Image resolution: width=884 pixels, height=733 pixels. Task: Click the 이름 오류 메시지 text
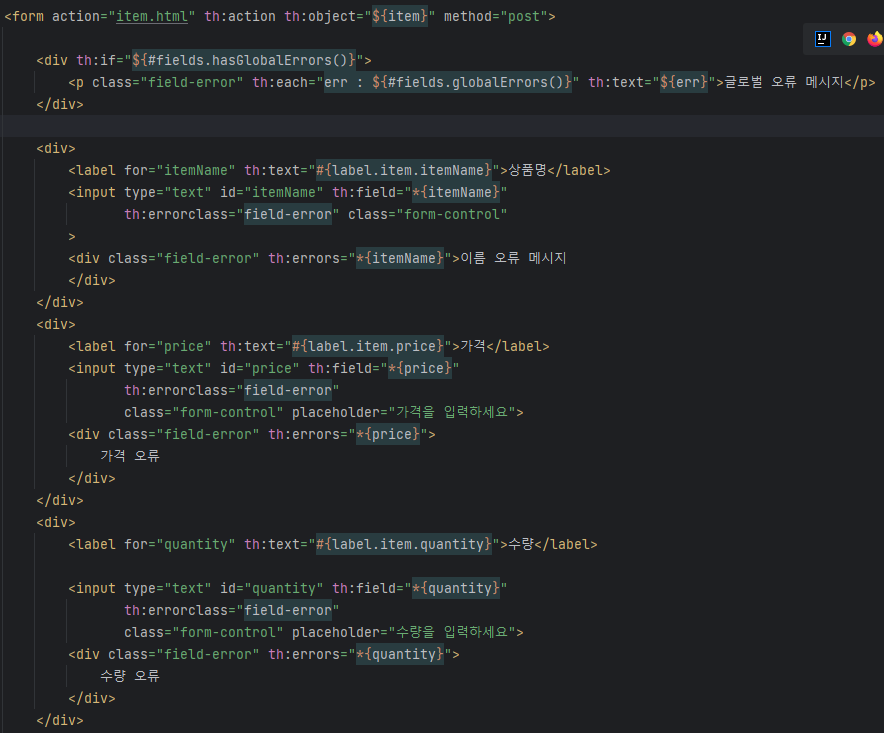[x=513, y=258]
